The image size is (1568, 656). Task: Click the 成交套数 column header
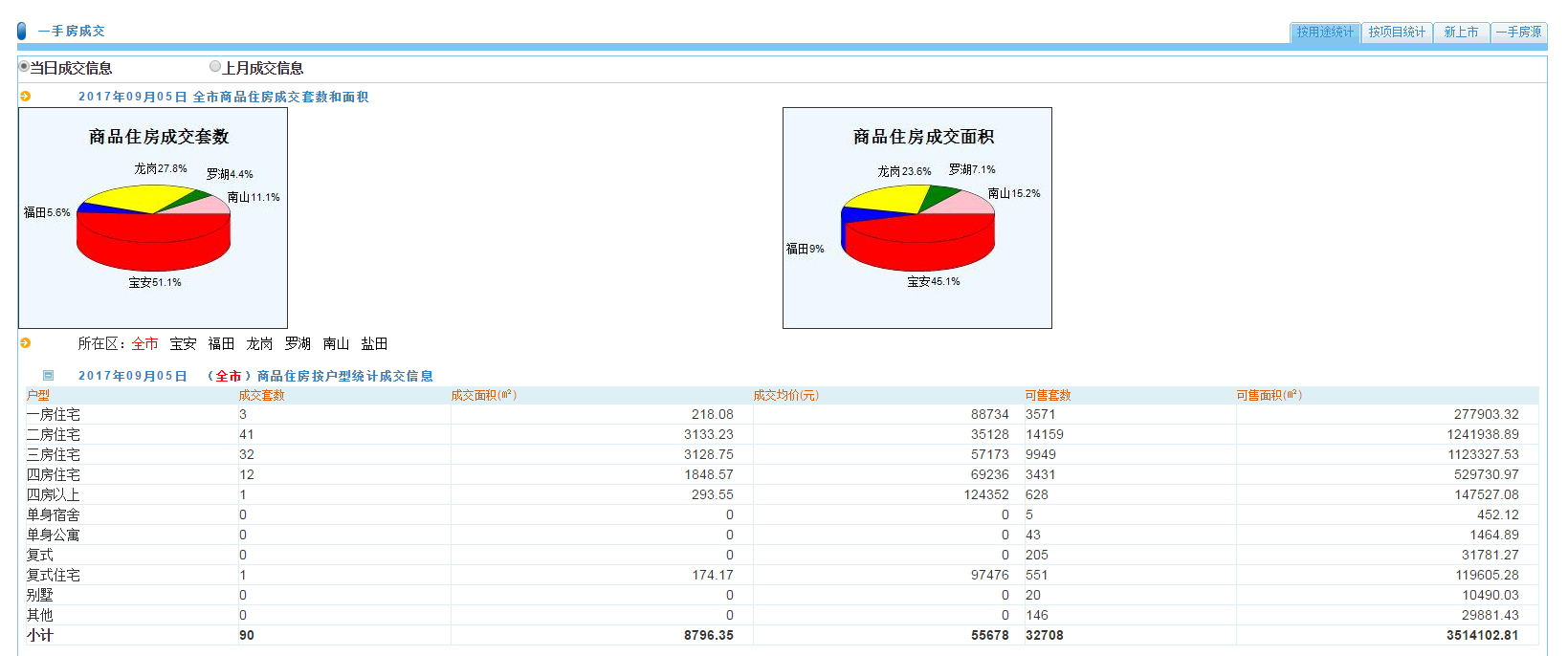262,395
